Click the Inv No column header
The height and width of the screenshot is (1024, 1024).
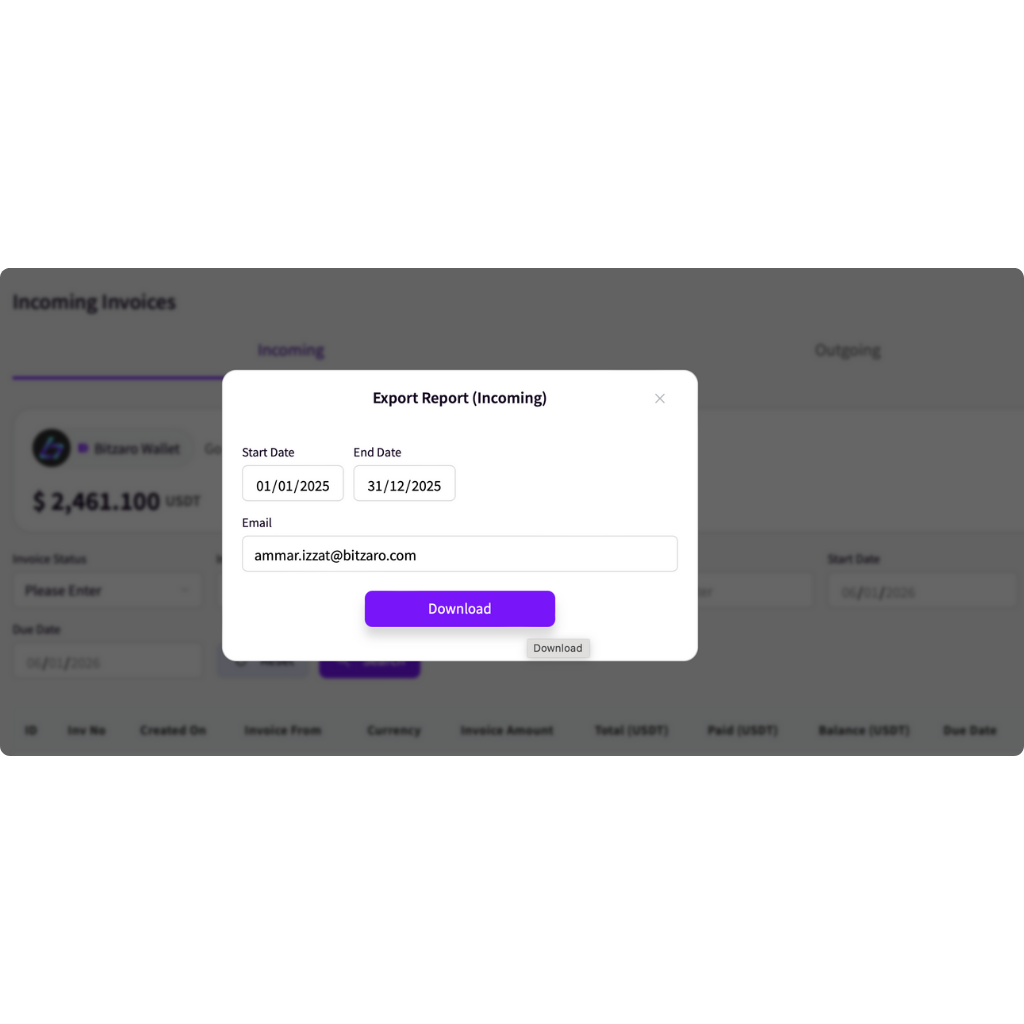tap(87, 730)
